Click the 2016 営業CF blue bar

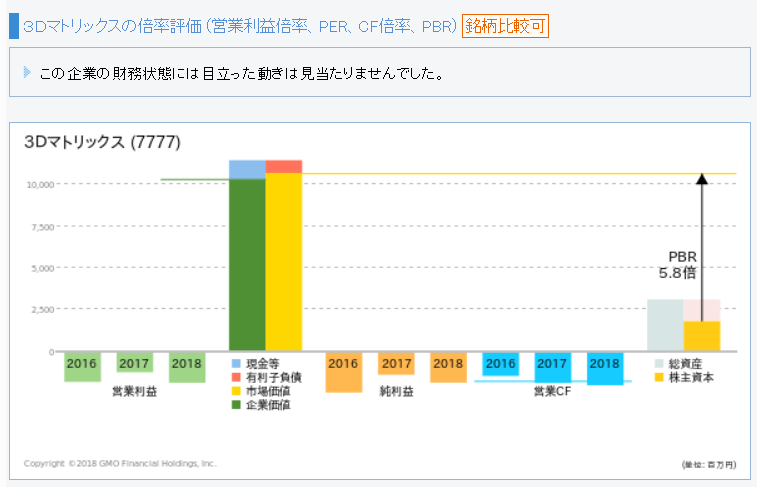(x=501, y=364)
